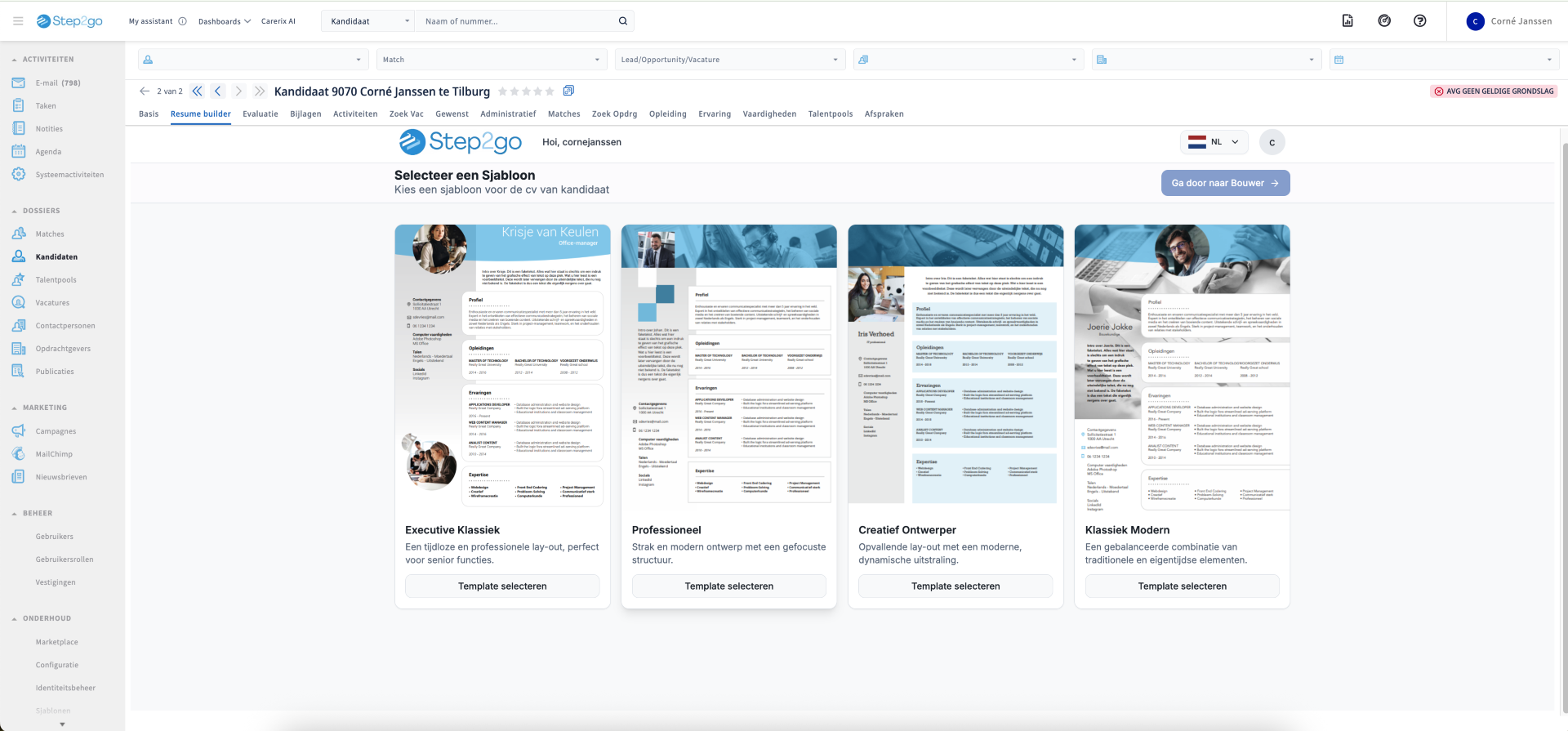Select the Executive Klassiek template

pyautogui.click(x=502, y=586)
